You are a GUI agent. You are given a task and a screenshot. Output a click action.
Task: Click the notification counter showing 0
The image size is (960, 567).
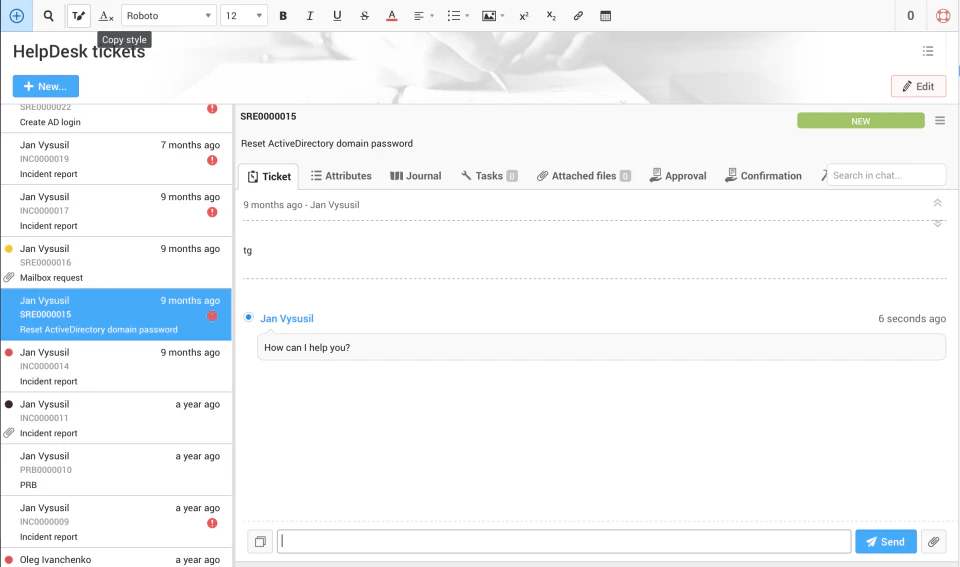tap(910, 16)
